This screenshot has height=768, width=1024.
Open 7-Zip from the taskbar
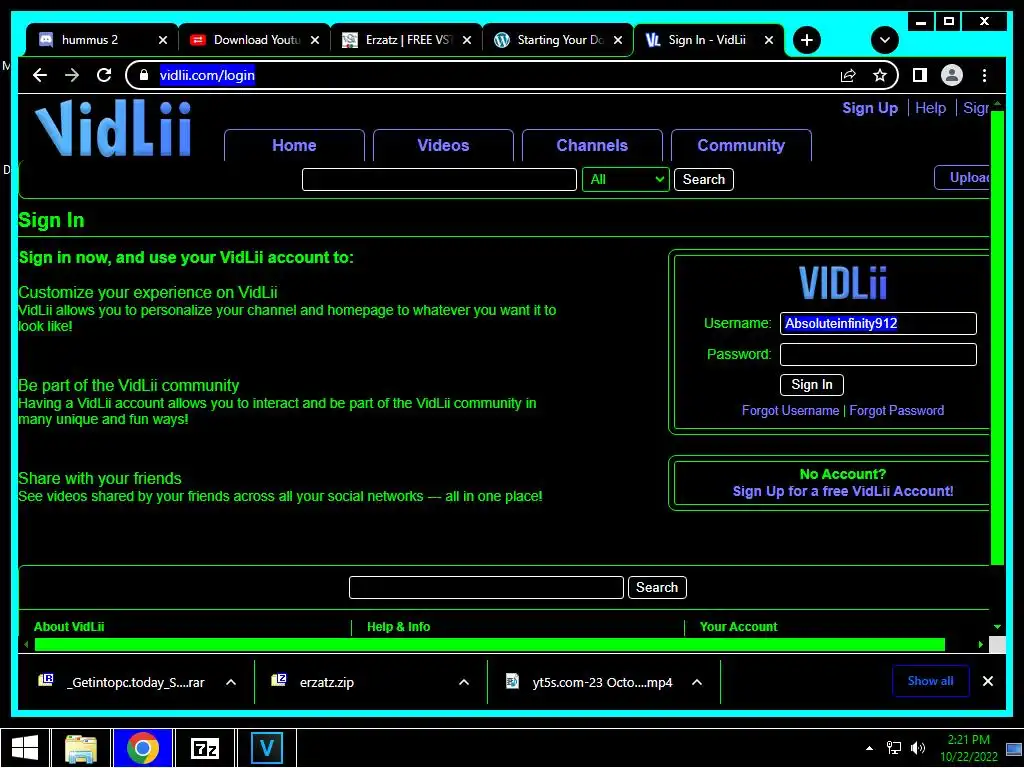coord(204,748)
